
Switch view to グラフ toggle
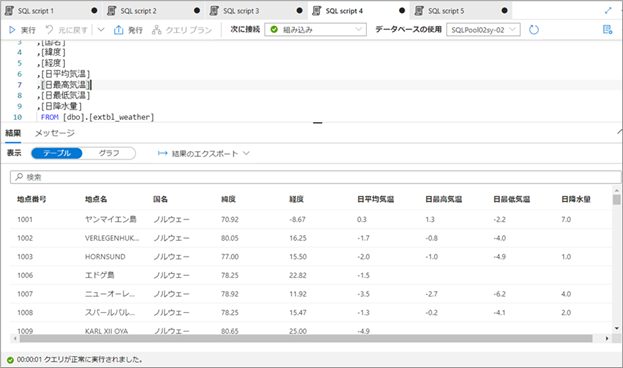coord(109,153)
